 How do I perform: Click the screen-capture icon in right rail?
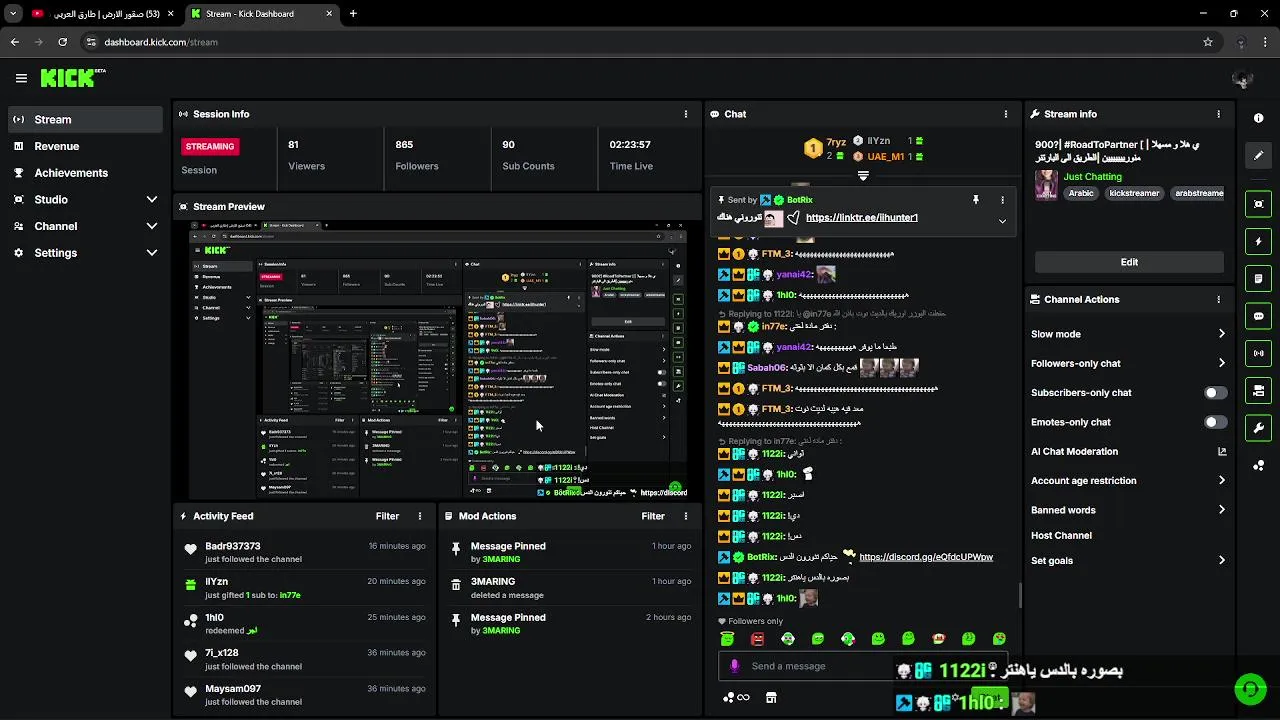click(1258, 204)
